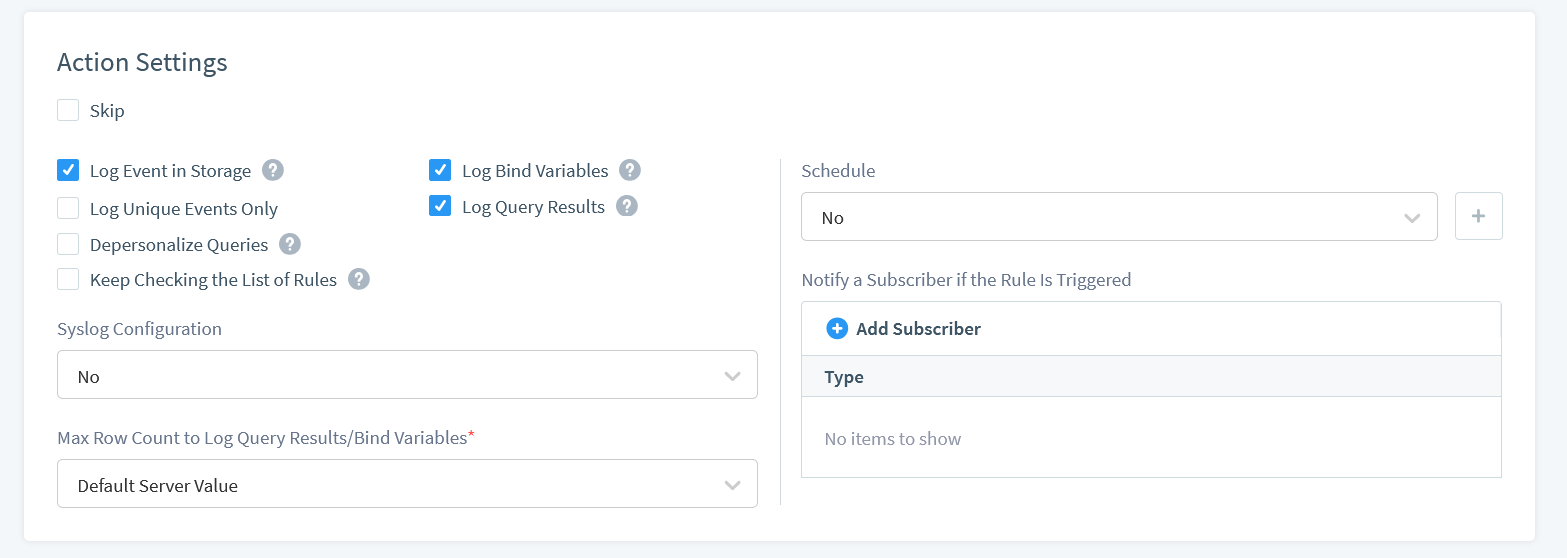Enable the Skip checkbox
The image size is (1567, 558).
pyautogui.click(x=68, y=110)
